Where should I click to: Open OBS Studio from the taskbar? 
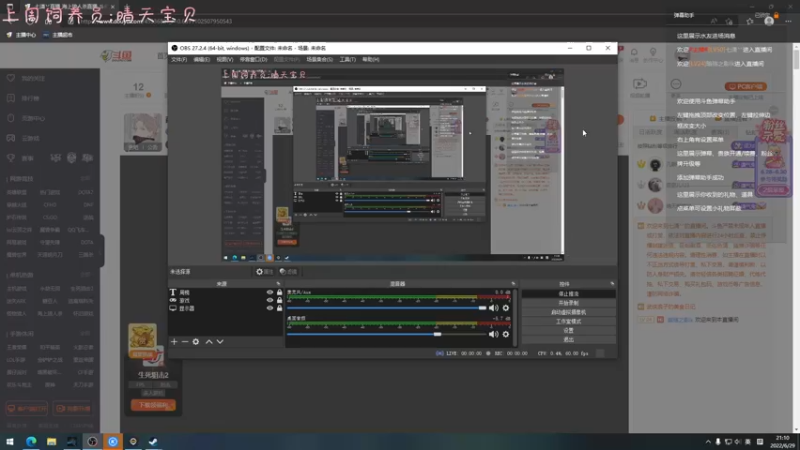[92, 441]
